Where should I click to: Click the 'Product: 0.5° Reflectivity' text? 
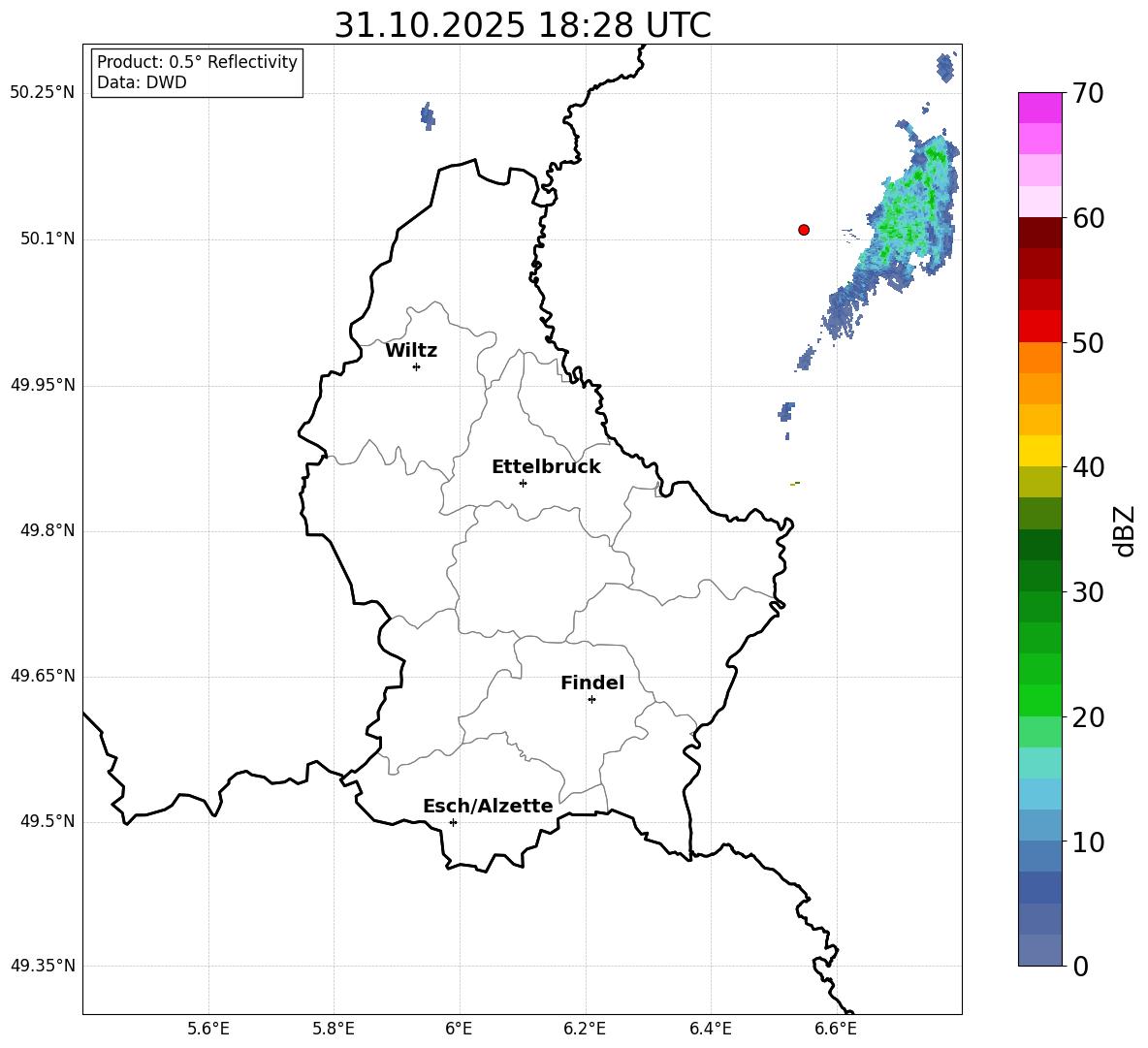(x=197, y=62)
